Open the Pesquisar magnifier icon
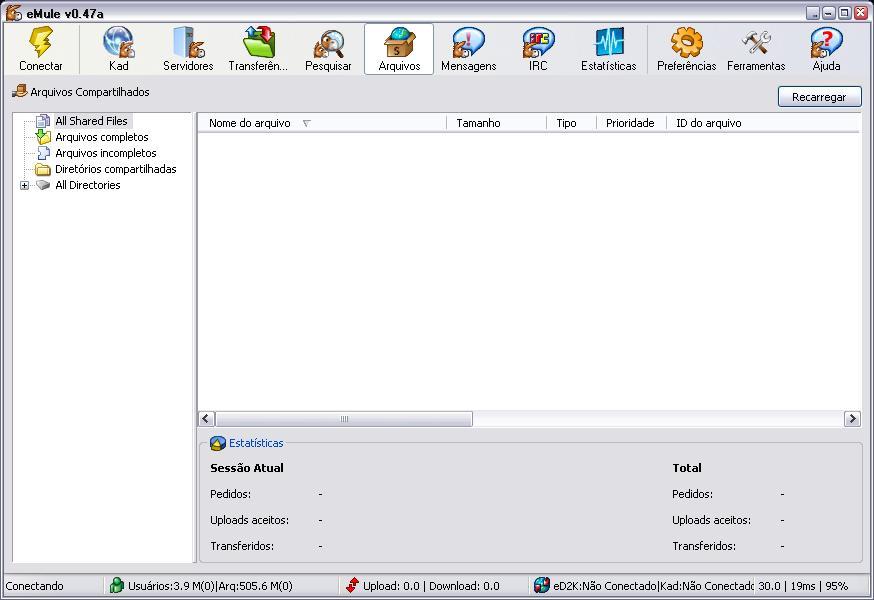Viewport: 874px width, 600px height. point(329,43)
